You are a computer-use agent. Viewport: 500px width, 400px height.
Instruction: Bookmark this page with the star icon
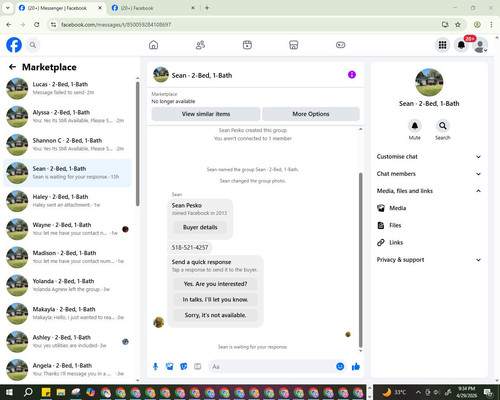458,24
